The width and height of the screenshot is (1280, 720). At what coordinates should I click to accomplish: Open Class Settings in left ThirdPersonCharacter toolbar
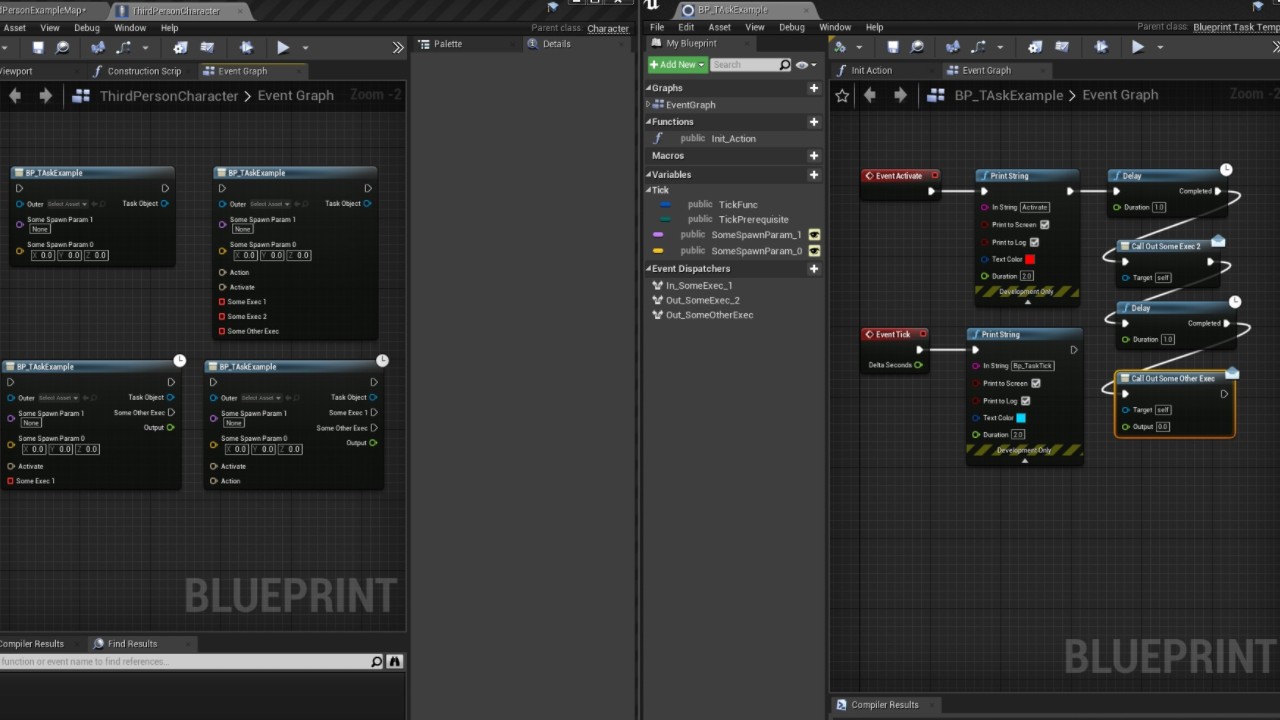[180, 47]
